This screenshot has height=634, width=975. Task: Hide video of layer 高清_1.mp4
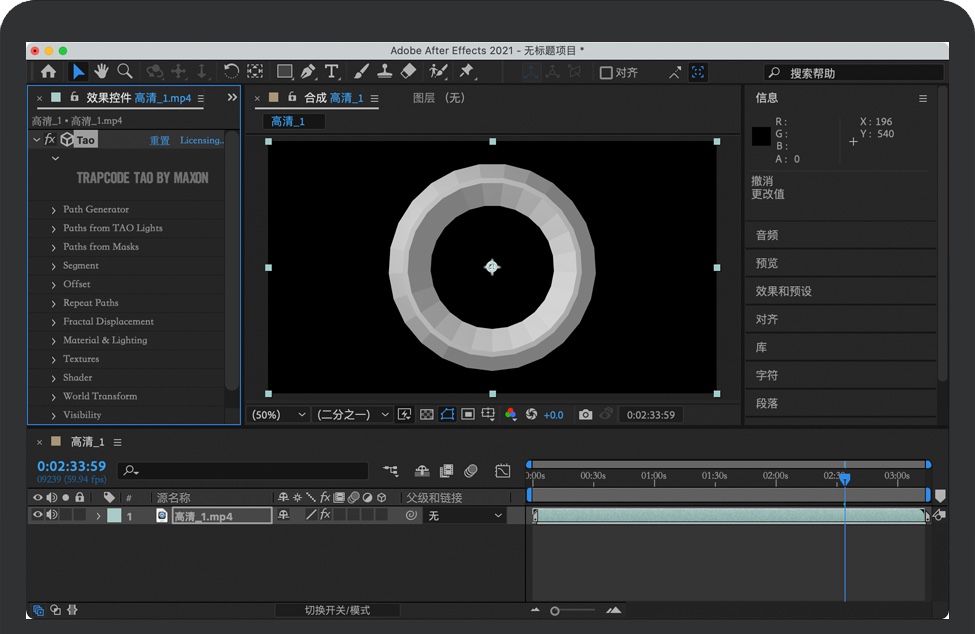[x=38, y=516]
